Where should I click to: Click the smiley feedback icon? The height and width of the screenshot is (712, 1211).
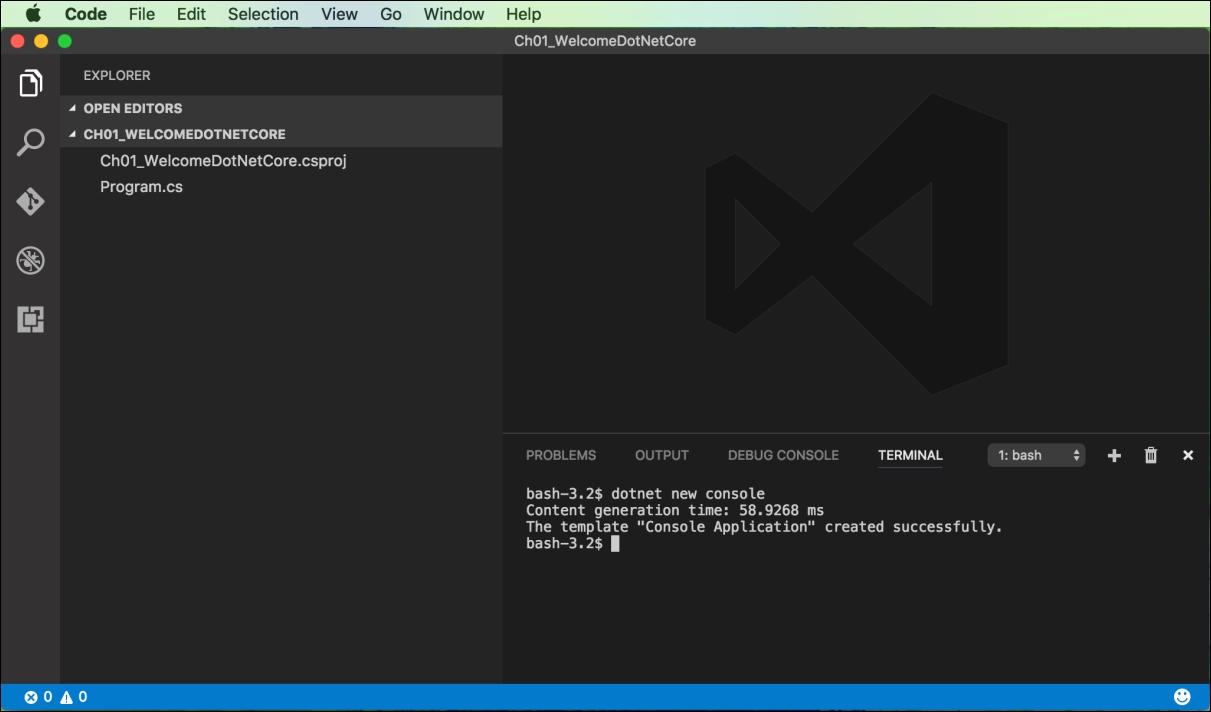tap(1183, 697)
